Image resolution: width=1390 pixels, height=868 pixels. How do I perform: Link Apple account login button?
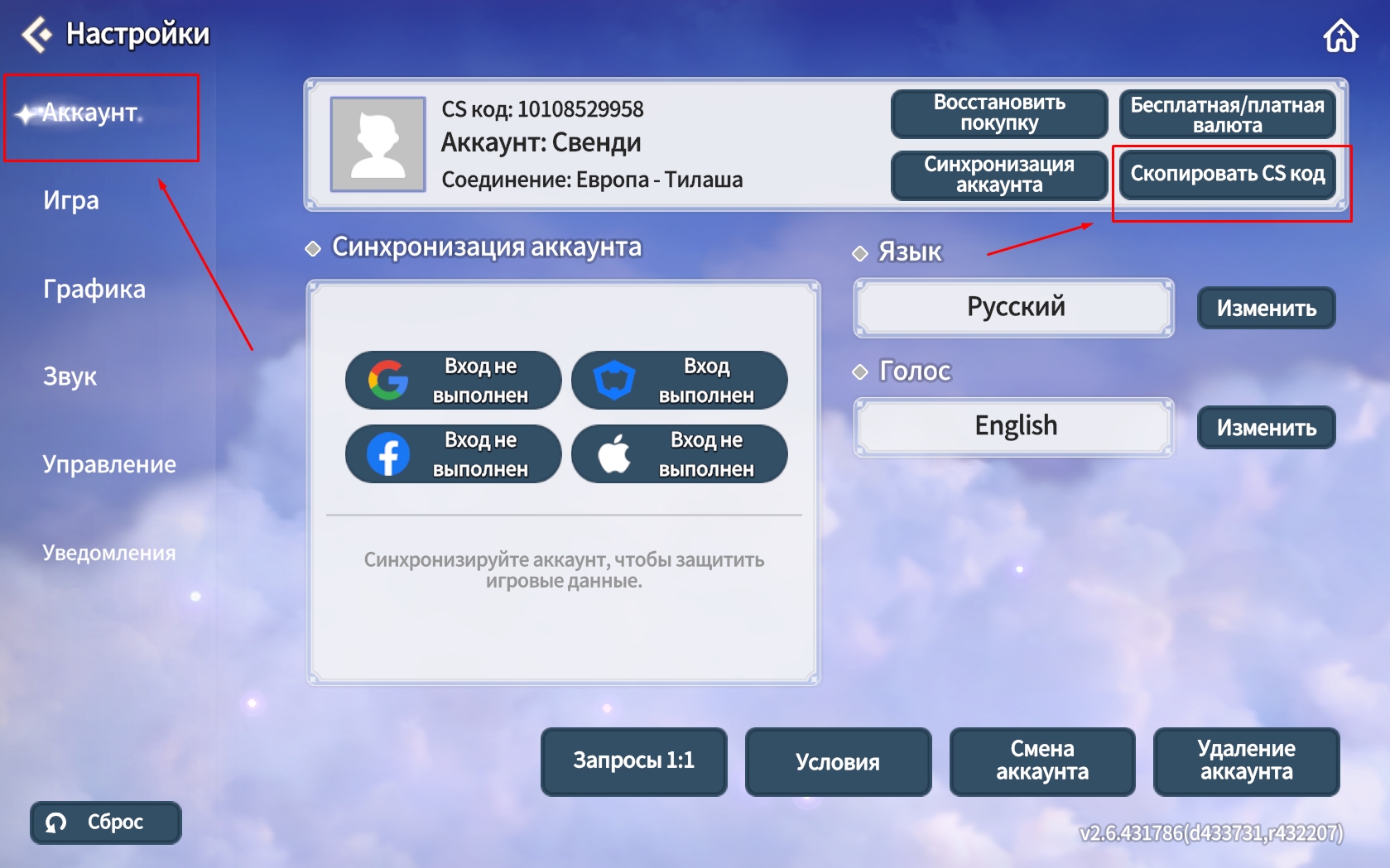pos(679,454)
